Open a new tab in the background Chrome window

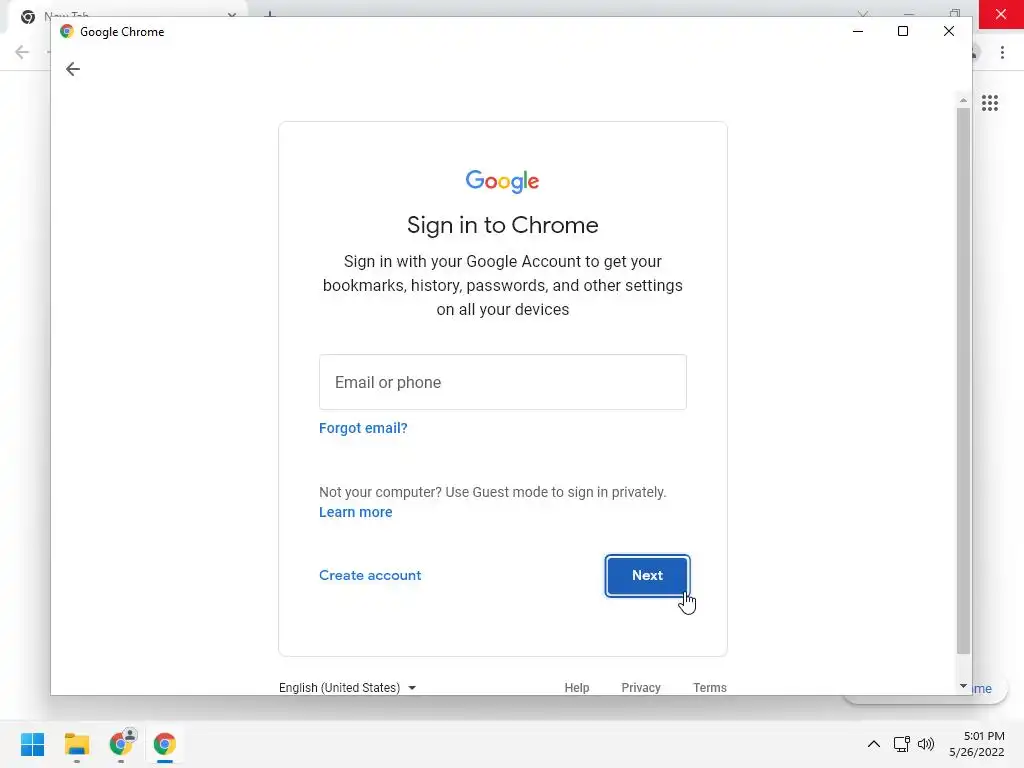click(x=269, y=14)
